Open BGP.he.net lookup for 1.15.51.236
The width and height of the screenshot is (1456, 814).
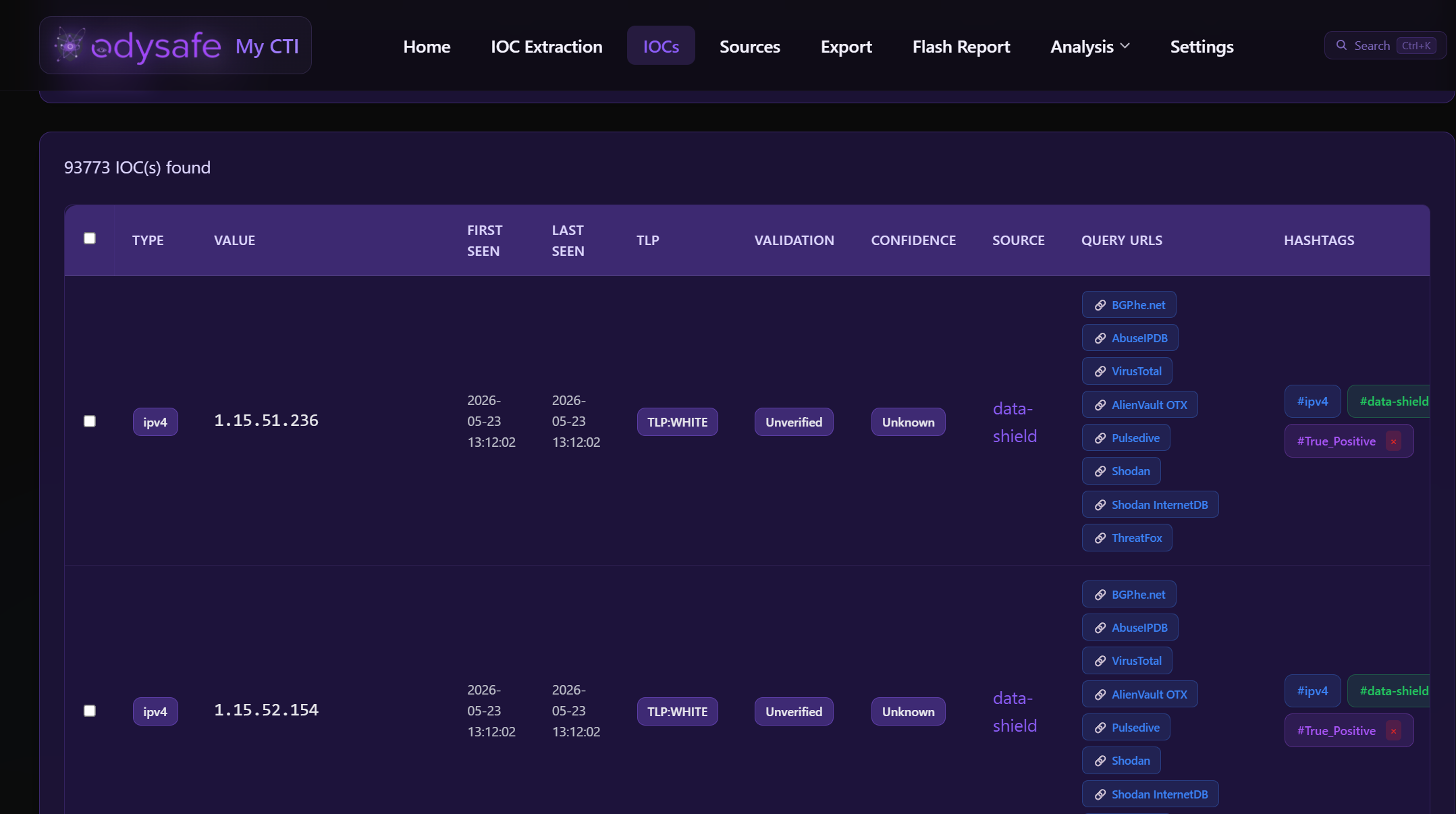tap(1129, 305)
